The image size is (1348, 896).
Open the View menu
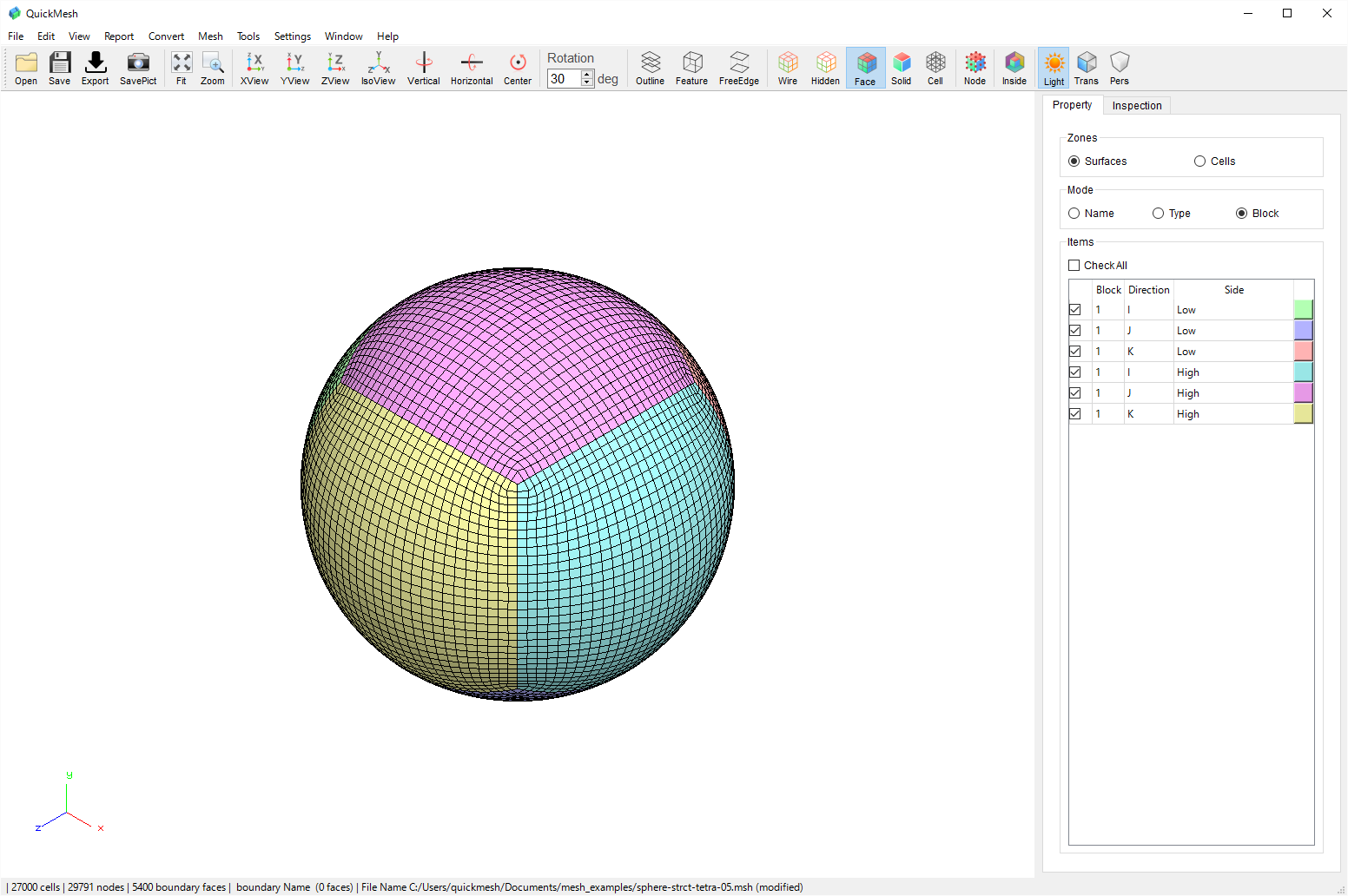(79, 36)
